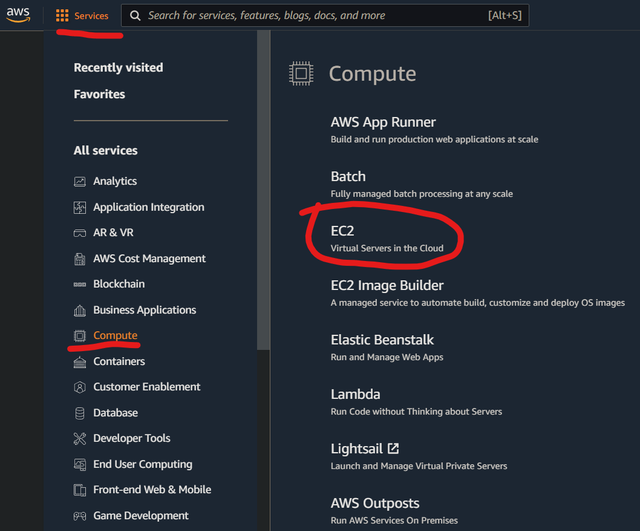Select Game Development category
Image resolution: width=640 pixels, height=531 pixels.
(141, 516)
